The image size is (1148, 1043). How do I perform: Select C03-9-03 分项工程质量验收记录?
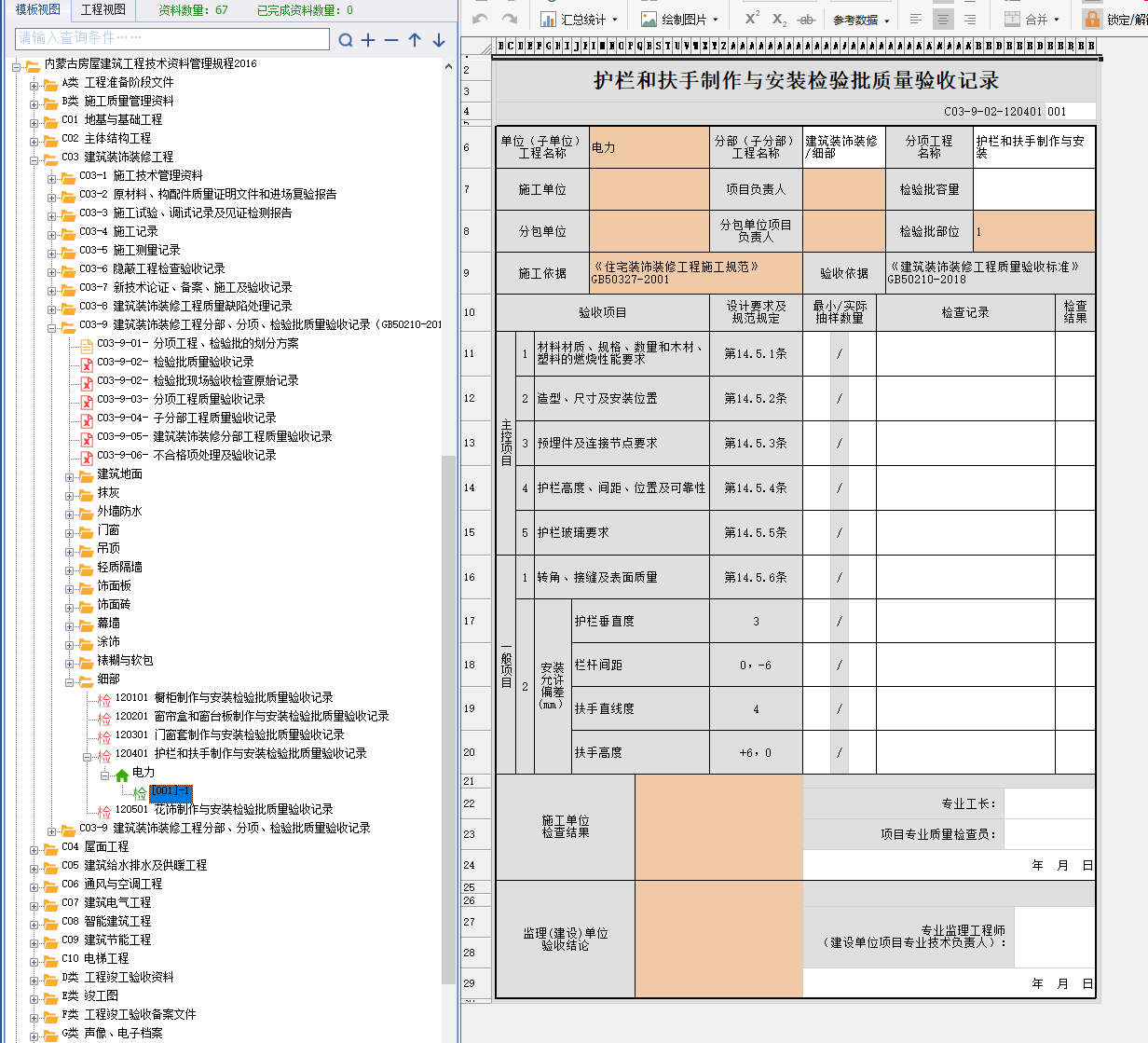point(181,399)
